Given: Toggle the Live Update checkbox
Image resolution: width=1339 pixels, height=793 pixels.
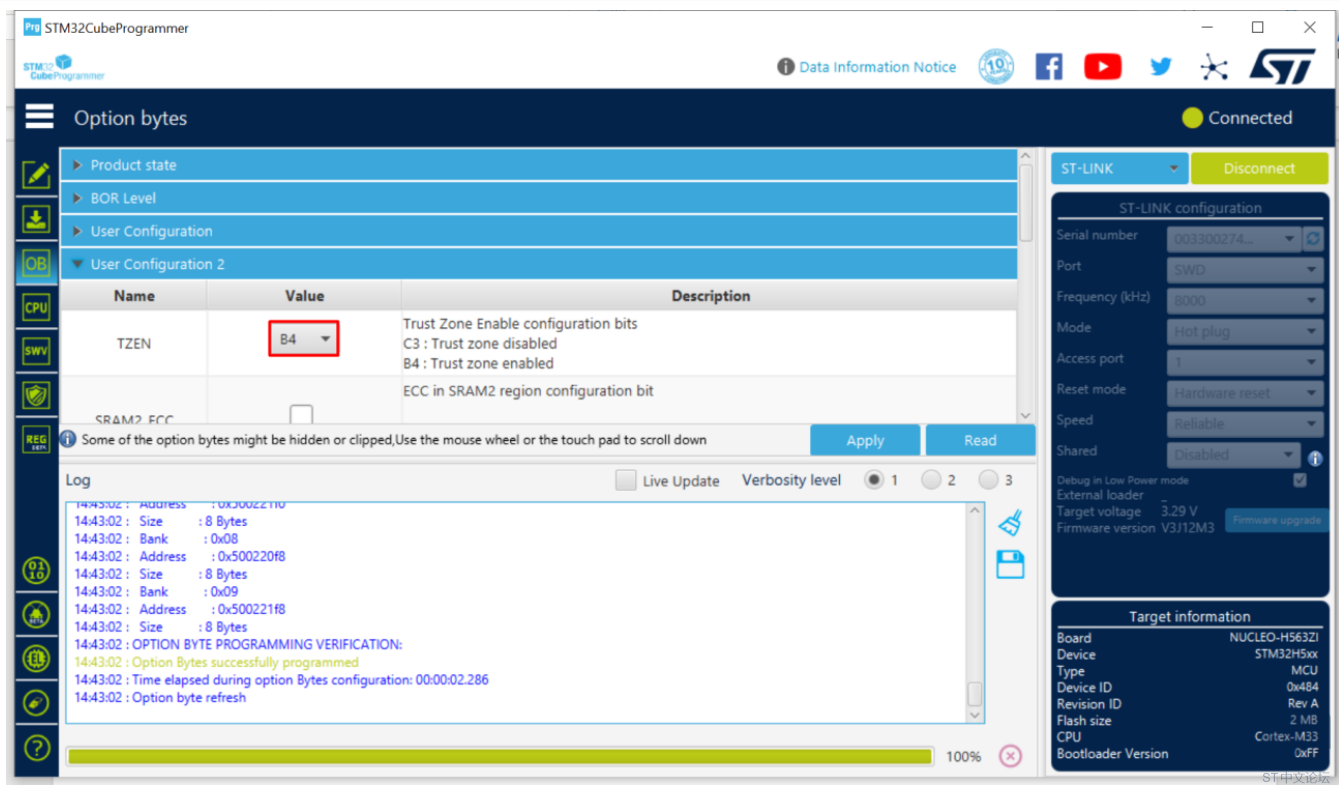Looking at the screenshot, I should (x=626, y=480).
